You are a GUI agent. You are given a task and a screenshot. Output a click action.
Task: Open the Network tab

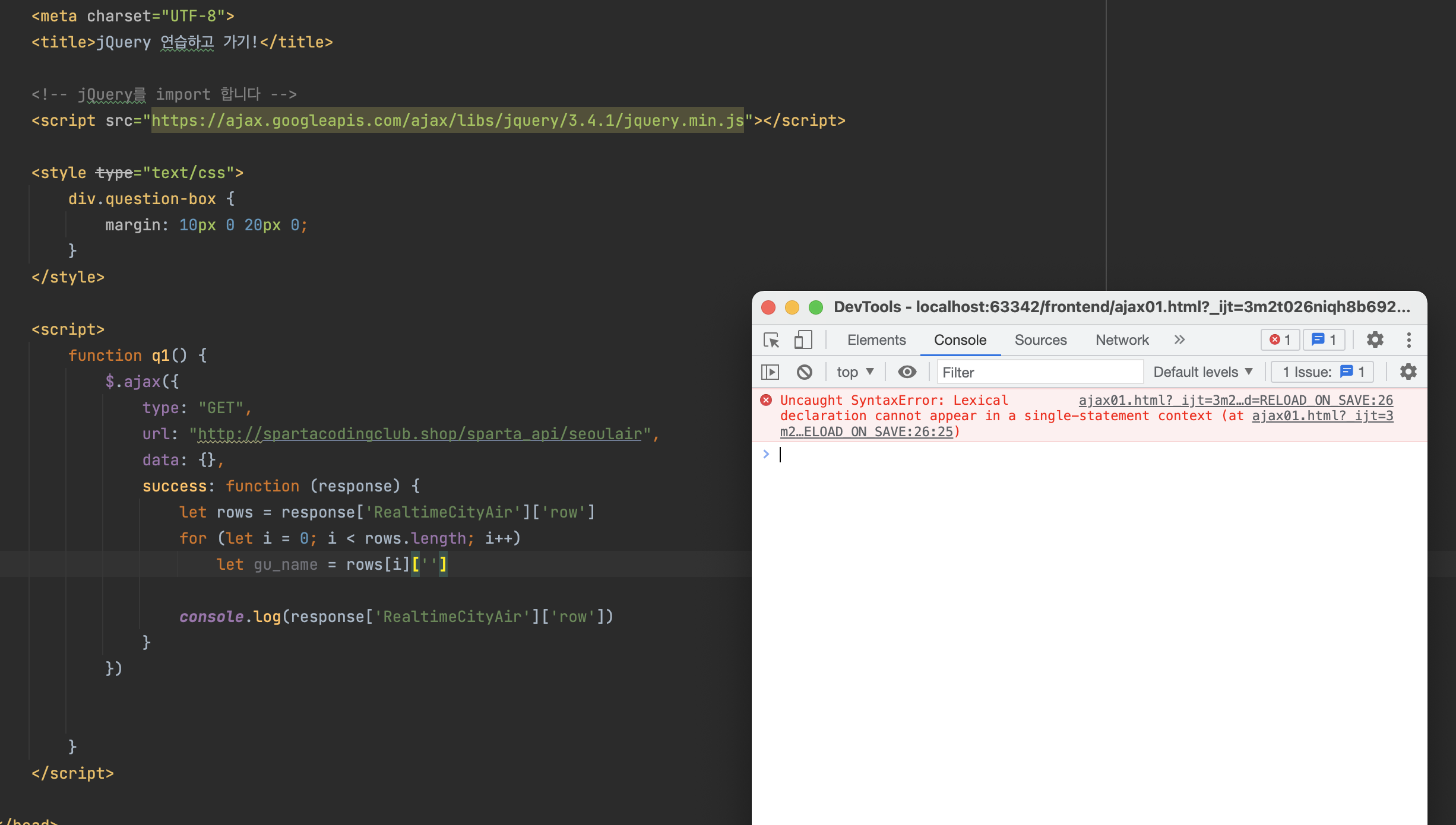[1122, 340]
